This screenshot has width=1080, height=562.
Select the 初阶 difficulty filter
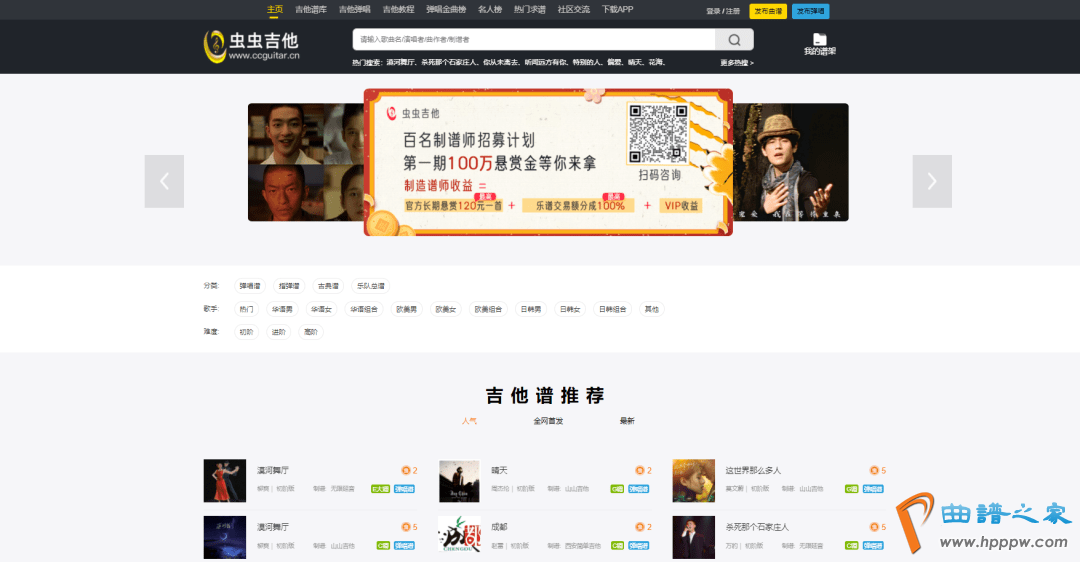click(246, 332)
